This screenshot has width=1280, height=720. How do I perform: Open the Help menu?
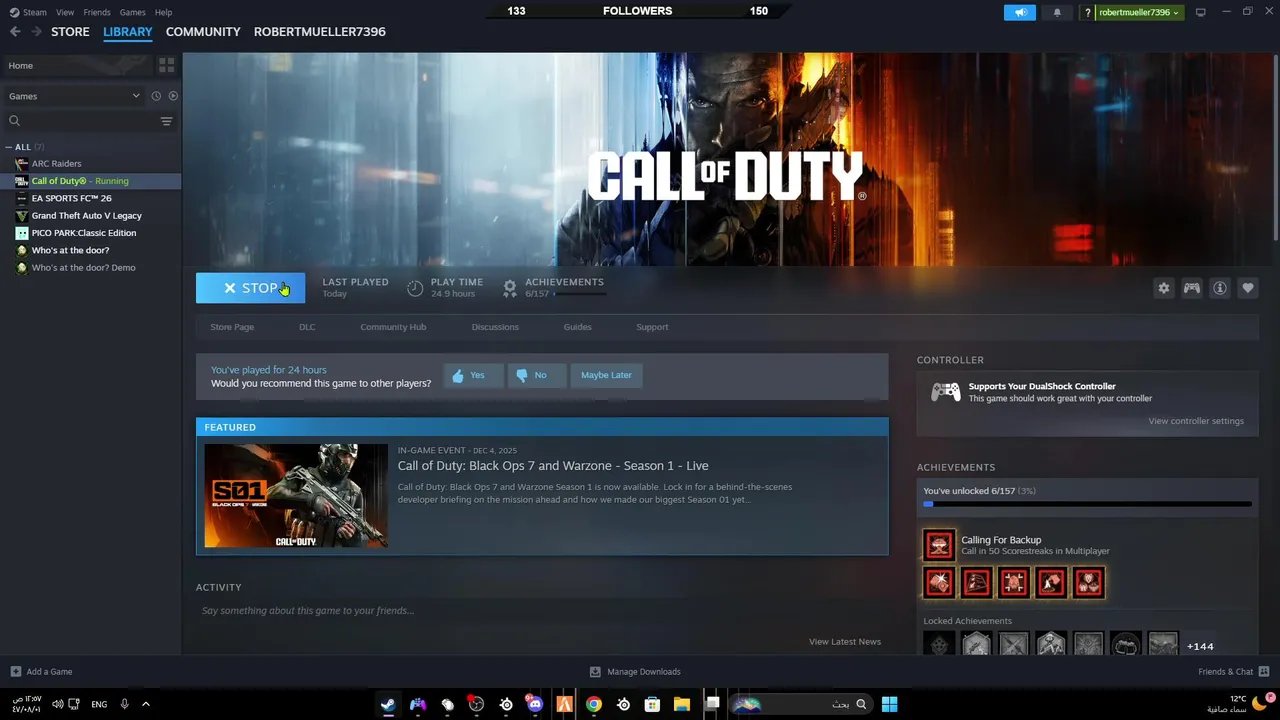163,12
